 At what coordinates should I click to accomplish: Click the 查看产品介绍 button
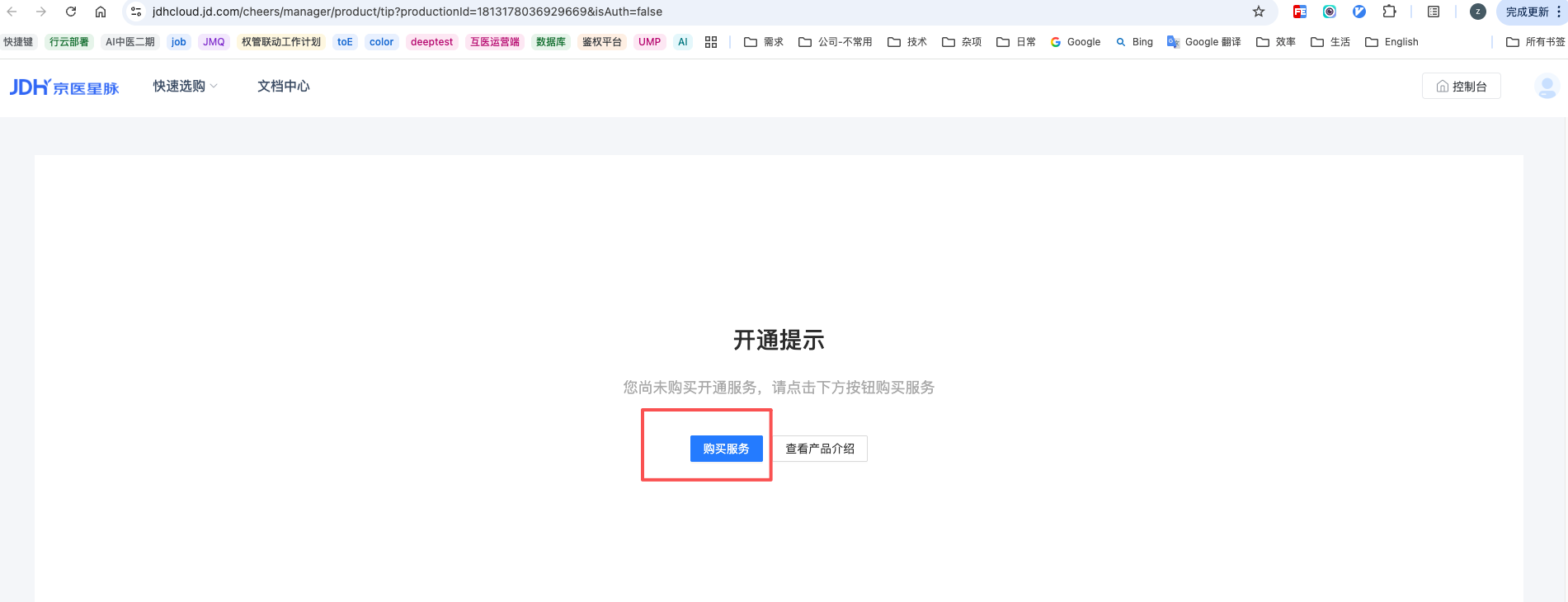[x=820, y=449]
